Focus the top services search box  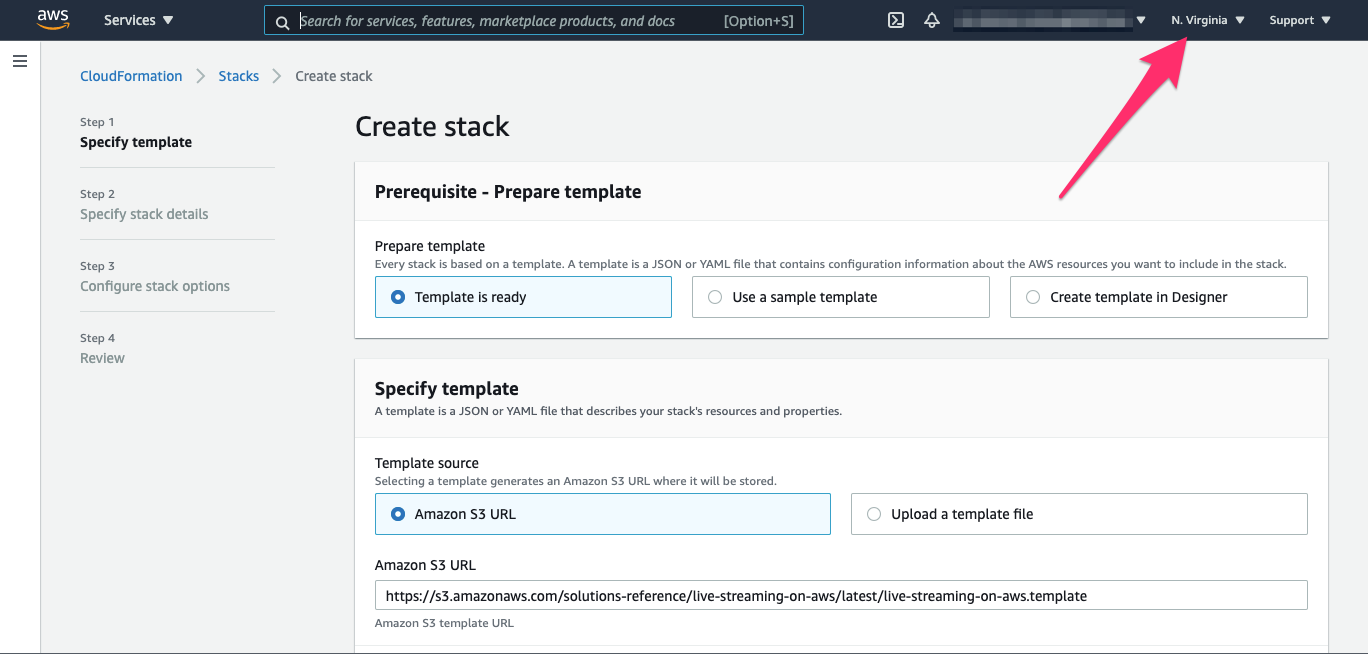point(534,20)
